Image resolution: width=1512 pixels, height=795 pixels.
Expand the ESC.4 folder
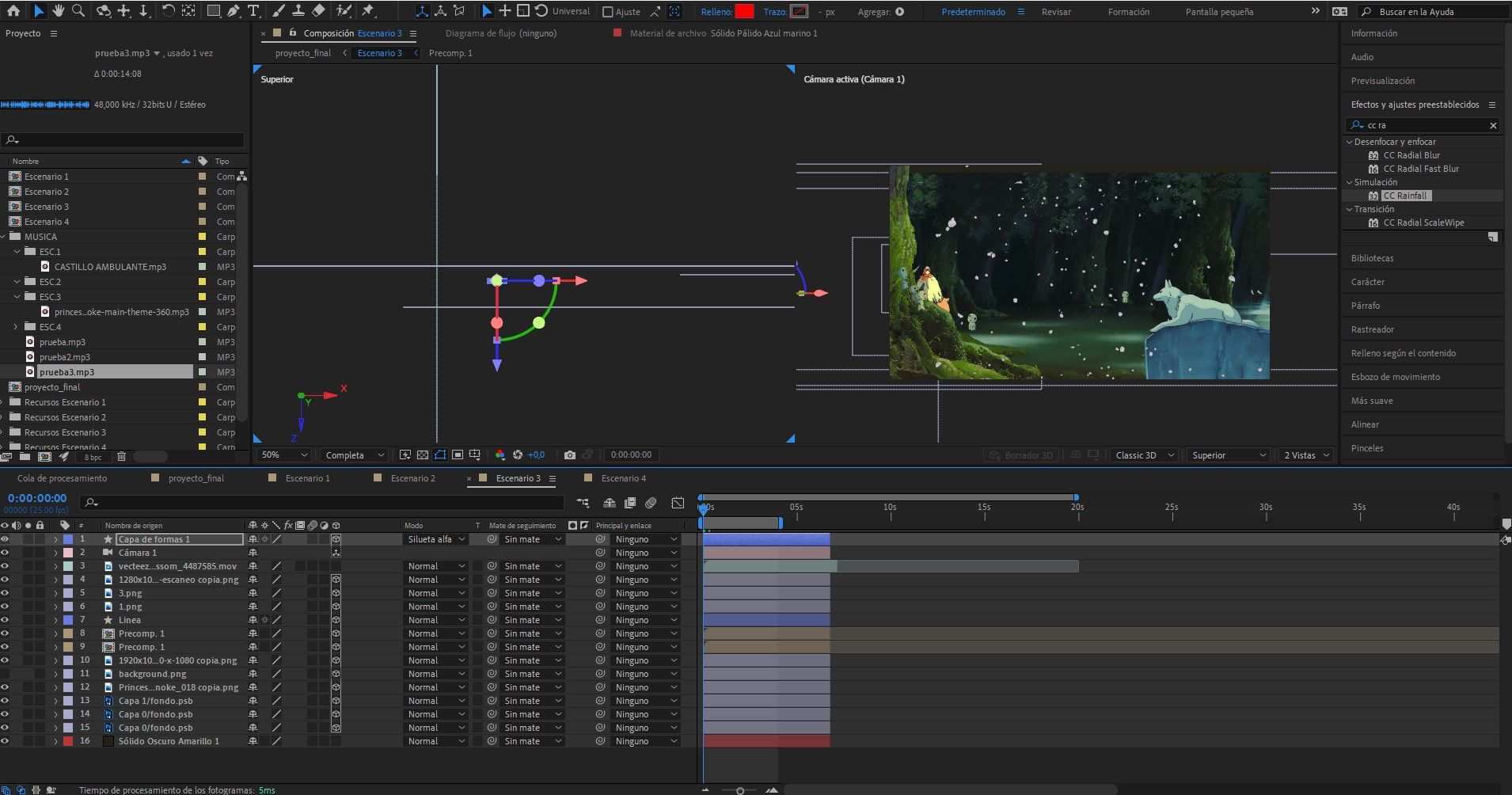pos(16,327)
